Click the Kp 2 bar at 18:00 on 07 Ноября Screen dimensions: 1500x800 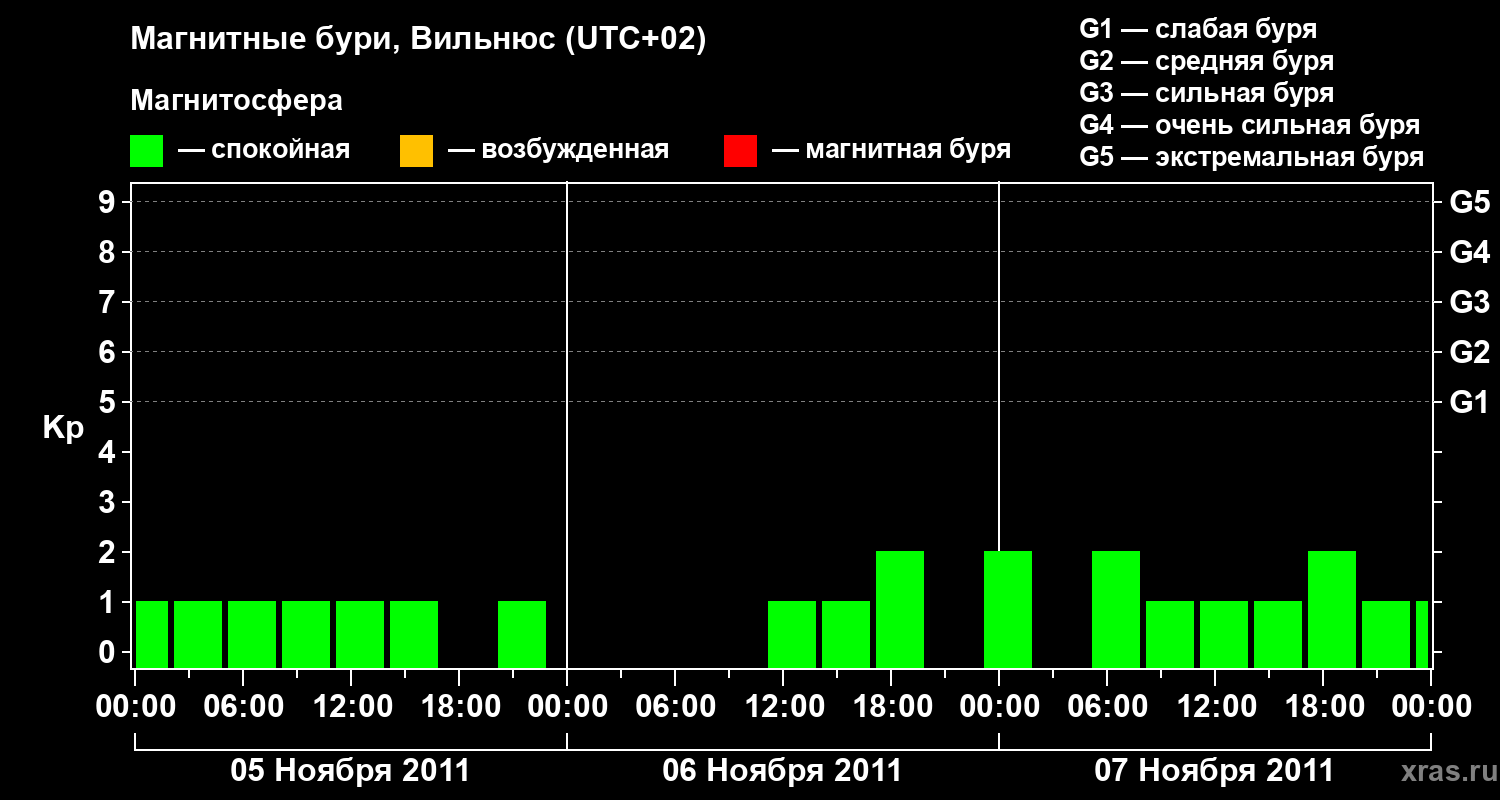(x=1332, y=609)
